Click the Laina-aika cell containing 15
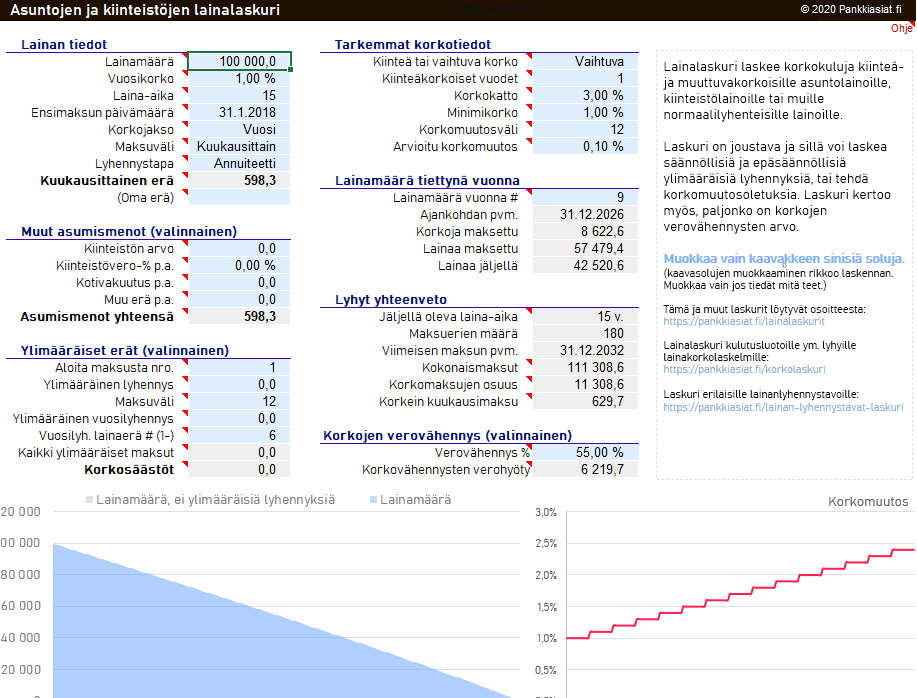 (x=239, y=95)
